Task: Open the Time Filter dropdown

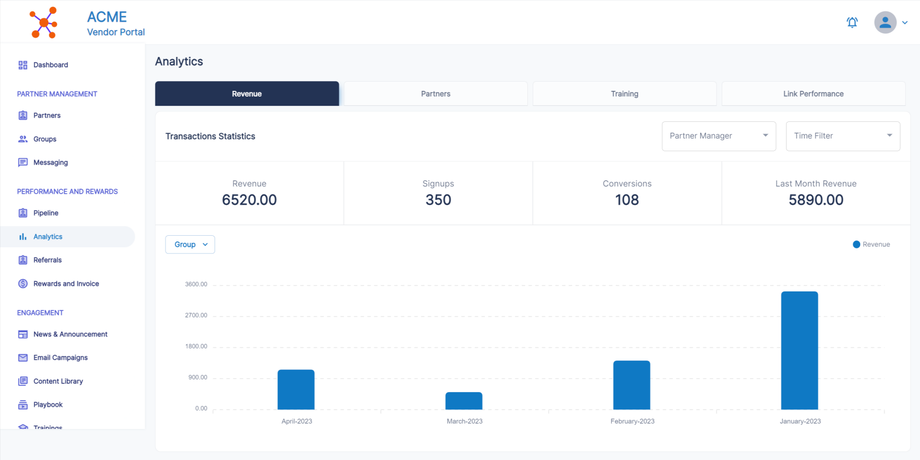Action: 843,136
